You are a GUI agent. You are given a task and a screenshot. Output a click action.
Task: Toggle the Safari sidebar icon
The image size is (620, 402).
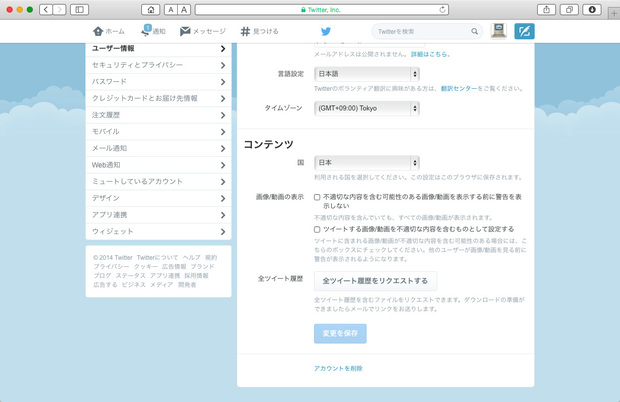[79, 9]
